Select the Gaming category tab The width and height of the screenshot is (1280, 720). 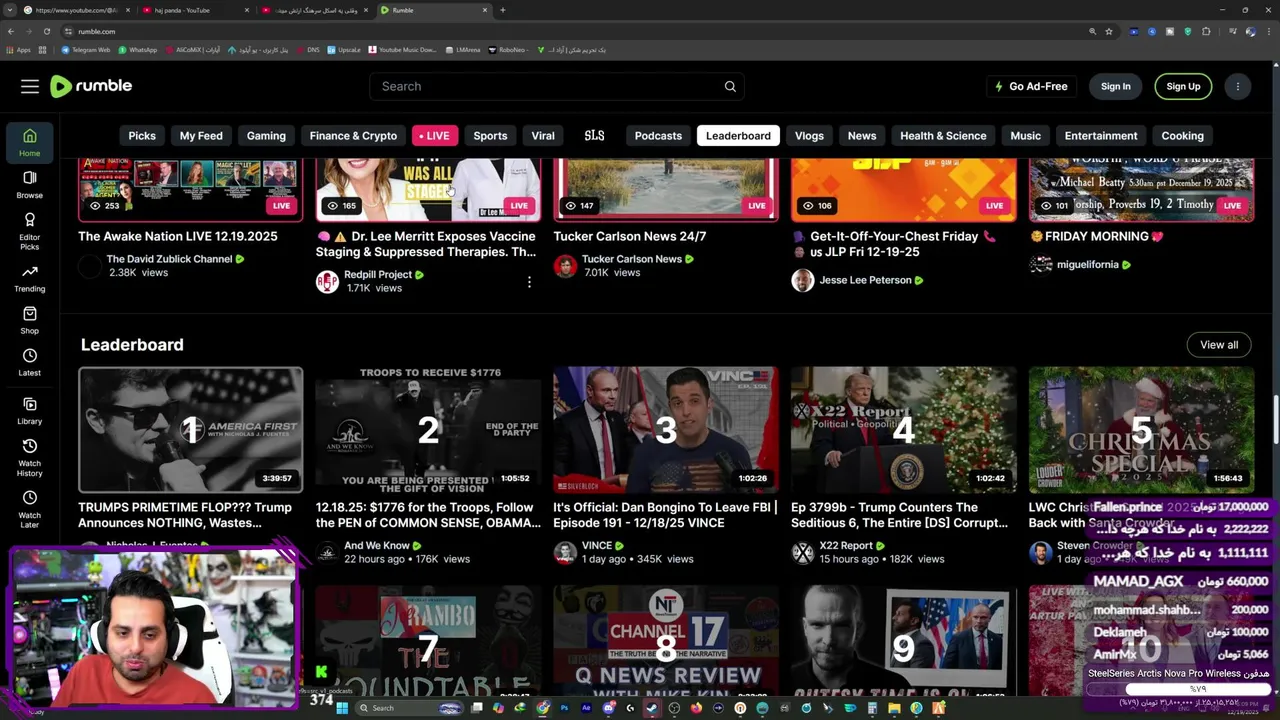tap(266, 136)
